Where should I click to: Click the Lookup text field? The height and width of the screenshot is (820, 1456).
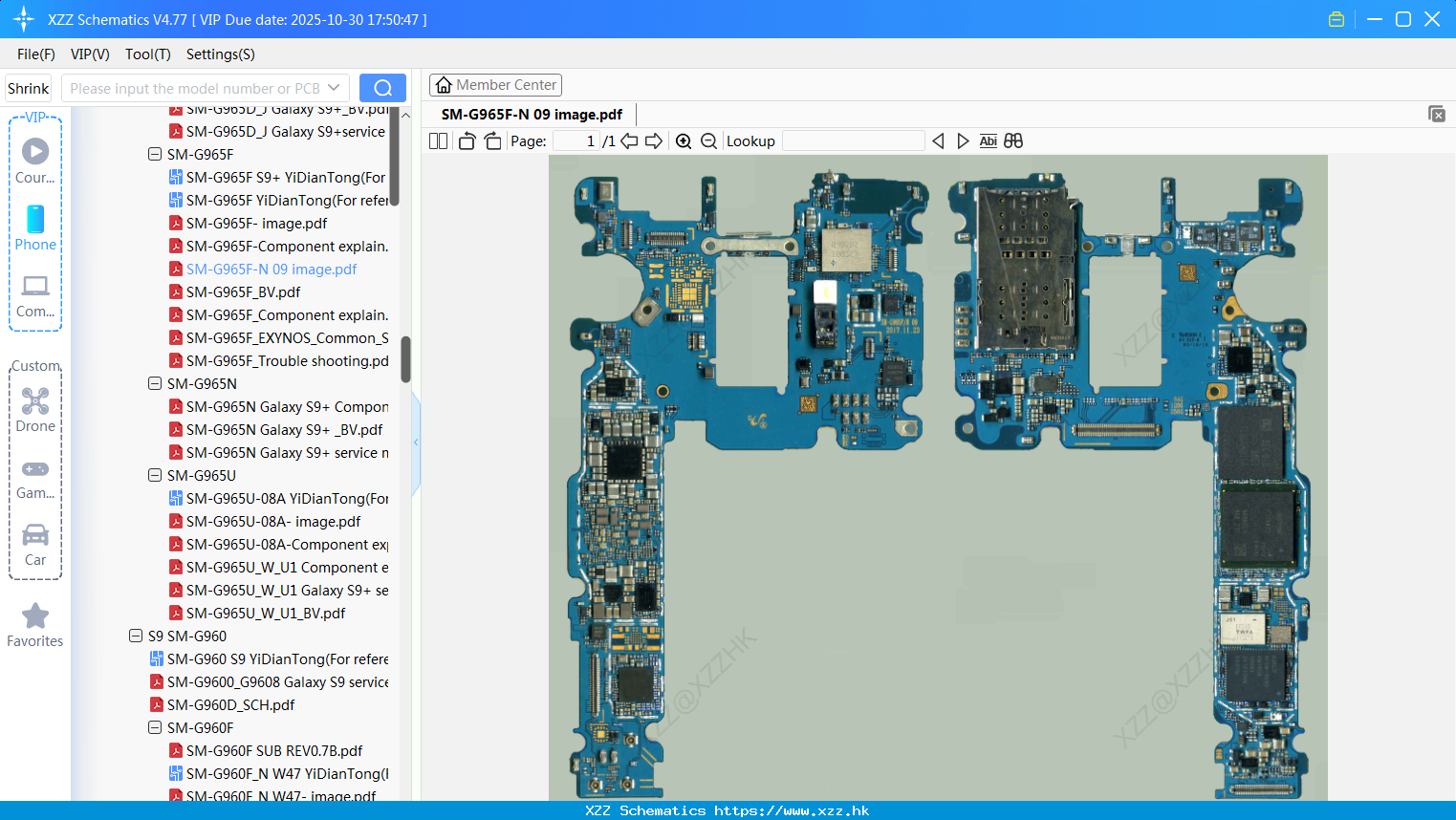(x=853, y=141)
